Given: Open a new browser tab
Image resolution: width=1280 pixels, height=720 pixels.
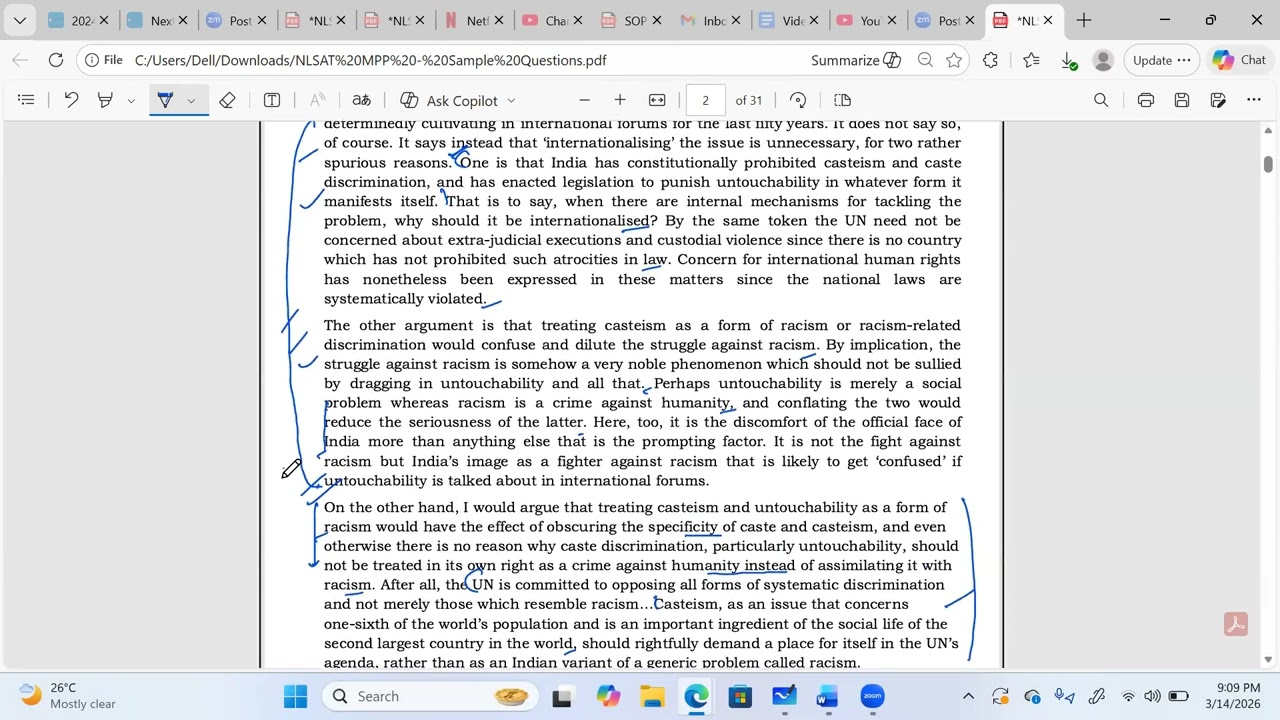Looking at the screenshot, I should pyautogui.click(x=1084, y=20).
